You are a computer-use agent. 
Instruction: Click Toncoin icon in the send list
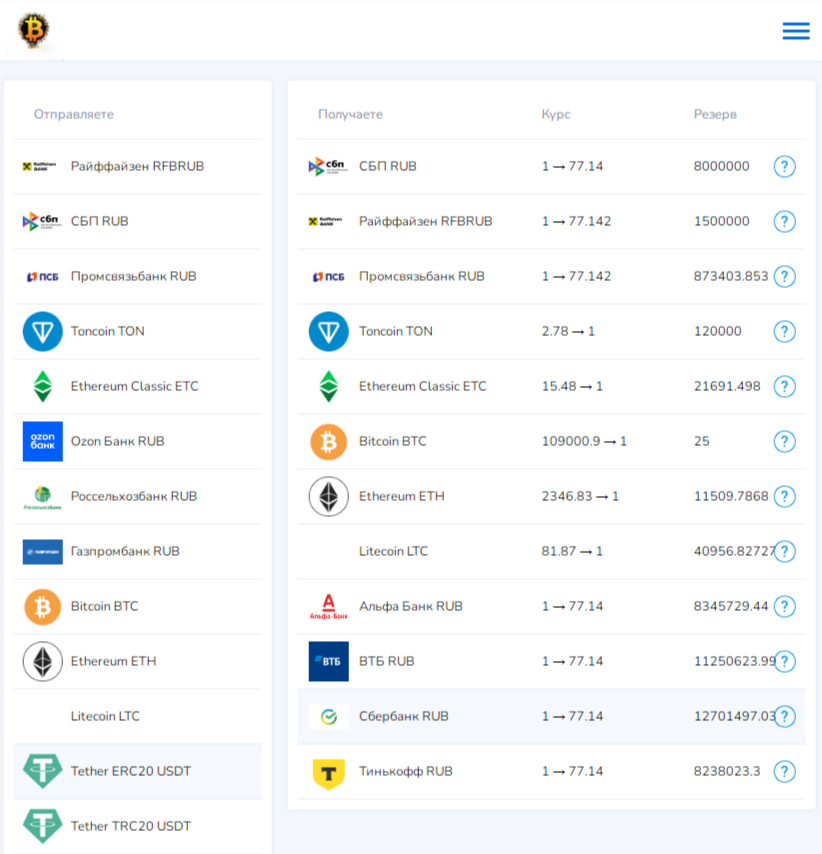coord(42,331)
